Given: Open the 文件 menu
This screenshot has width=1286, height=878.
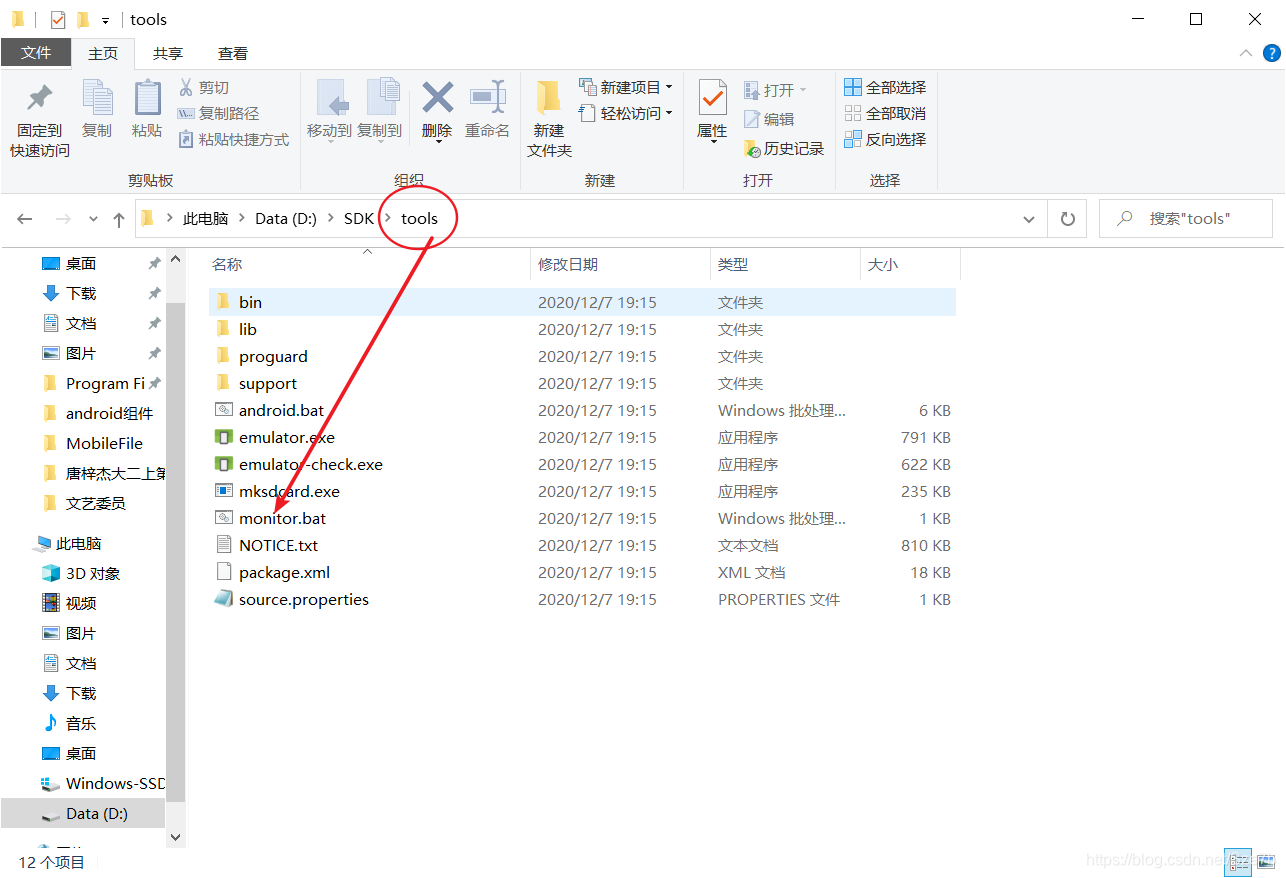Looking at the screenshot, I should (x=36, y=53).
